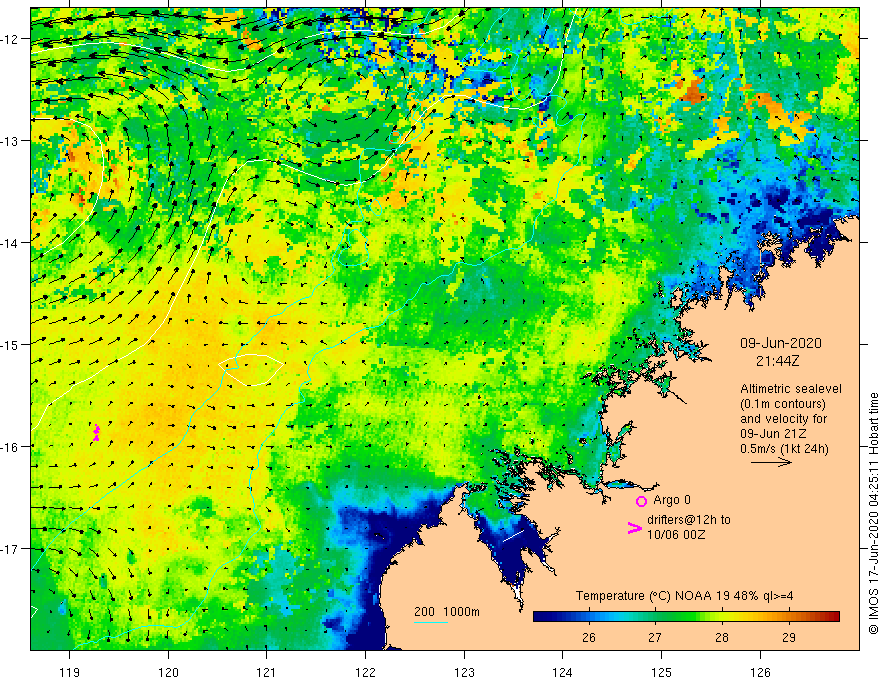Click longitude axis label 121
This screenshot has height=680, width=880.
(267, 672)
